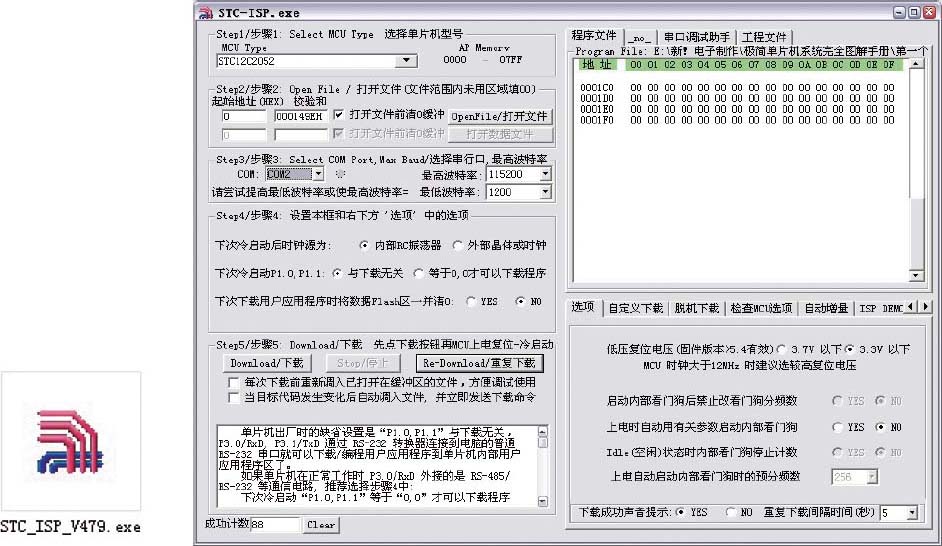Click up arrow of hex view scrollbar
Screen dimensions: 942x546
pos(916,64)
